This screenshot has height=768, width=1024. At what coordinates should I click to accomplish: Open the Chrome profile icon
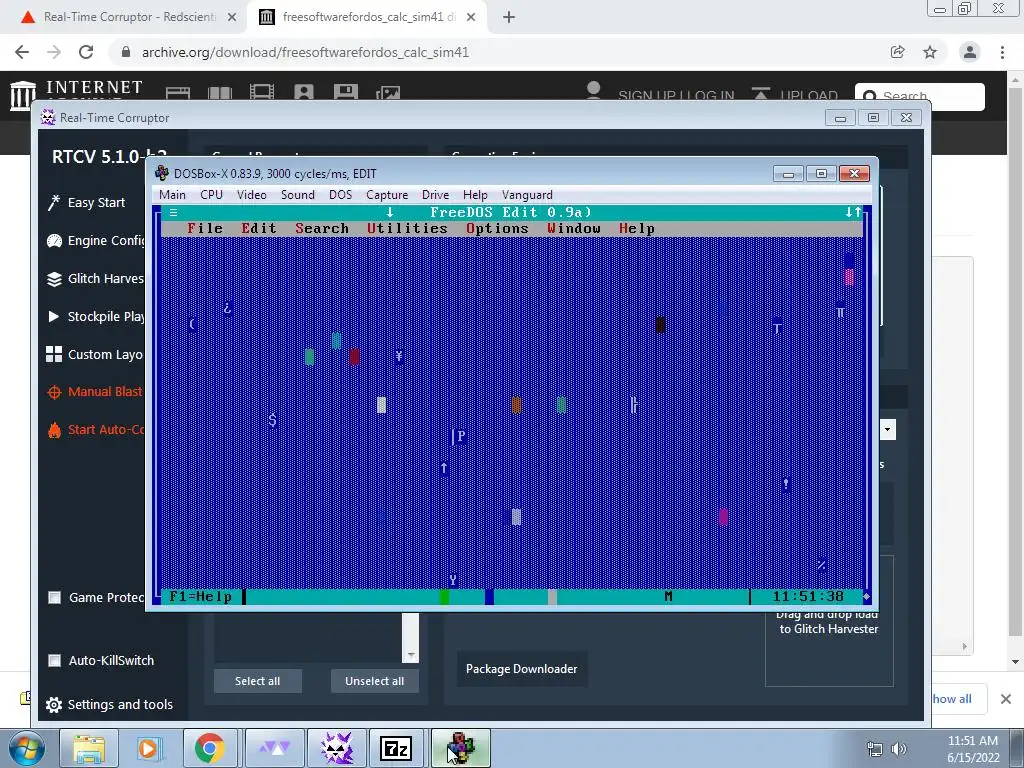tap(970, 52)
